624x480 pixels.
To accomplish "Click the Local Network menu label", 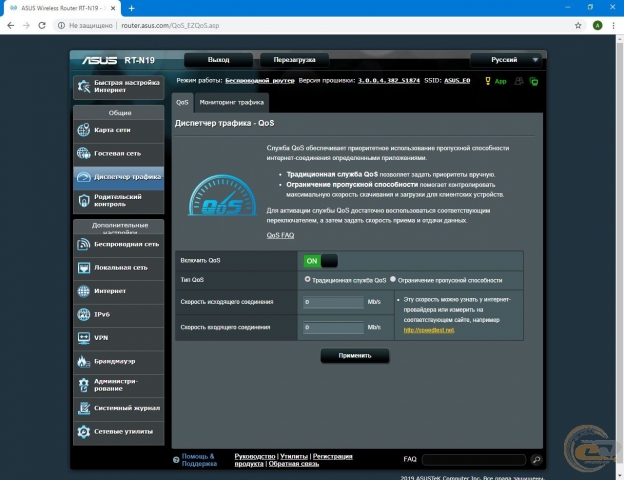I will [121, 267].
